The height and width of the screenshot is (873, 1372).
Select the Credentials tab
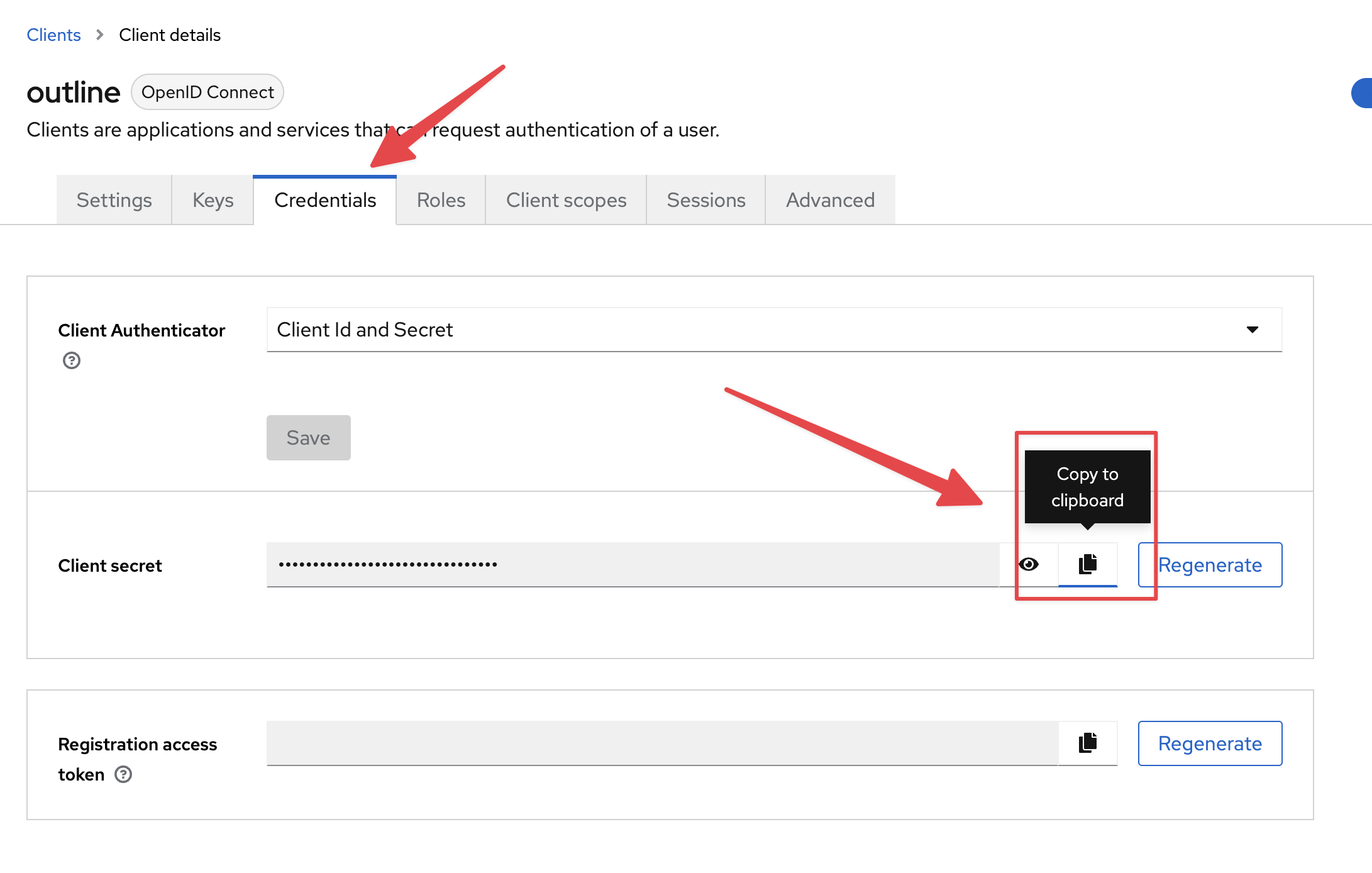325,200
